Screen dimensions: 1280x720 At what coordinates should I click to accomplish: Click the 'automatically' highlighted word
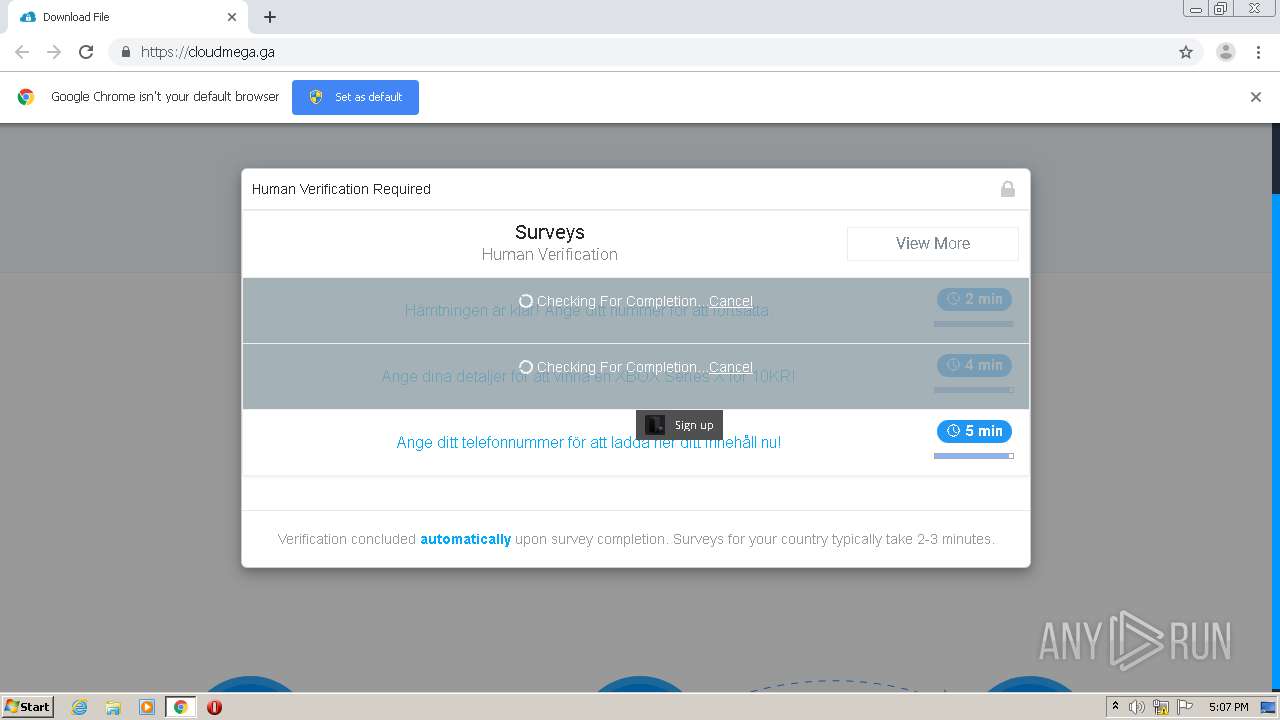tap(465, 539)
